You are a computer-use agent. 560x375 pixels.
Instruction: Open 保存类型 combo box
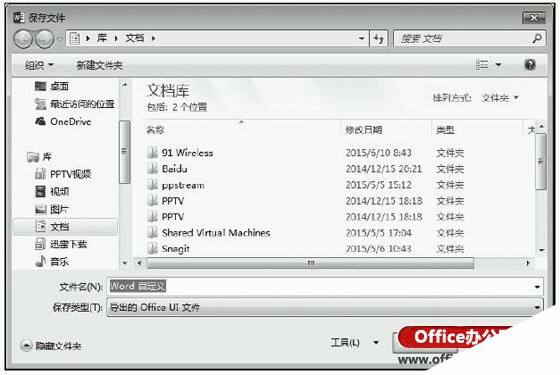(x=325, y=308)
